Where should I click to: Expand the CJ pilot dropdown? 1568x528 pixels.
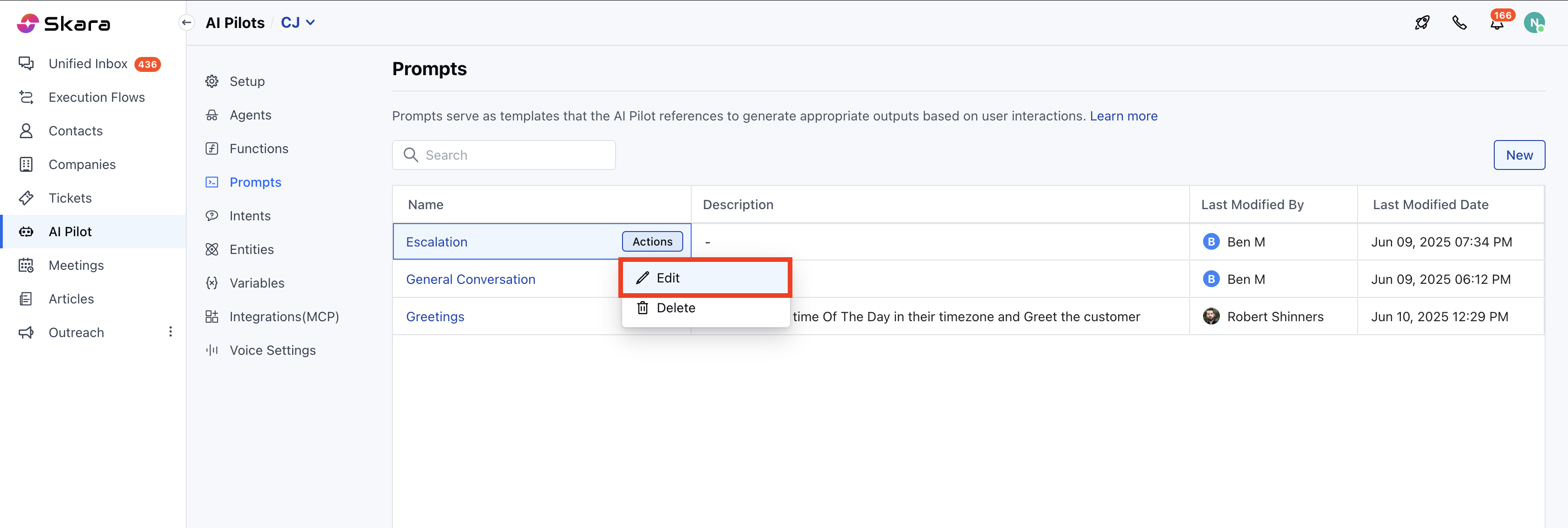coord(298,23)
